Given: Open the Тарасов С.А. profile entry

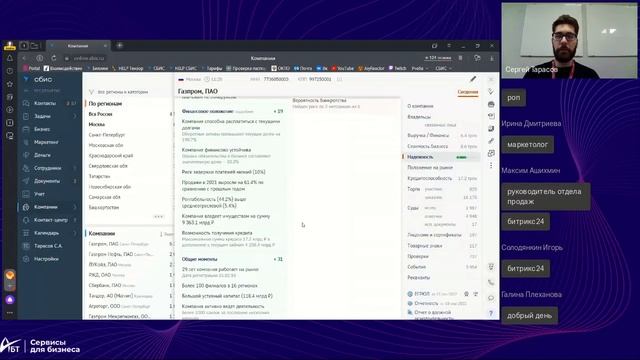Looking at the screenshot, I should (x=48, y=246).
